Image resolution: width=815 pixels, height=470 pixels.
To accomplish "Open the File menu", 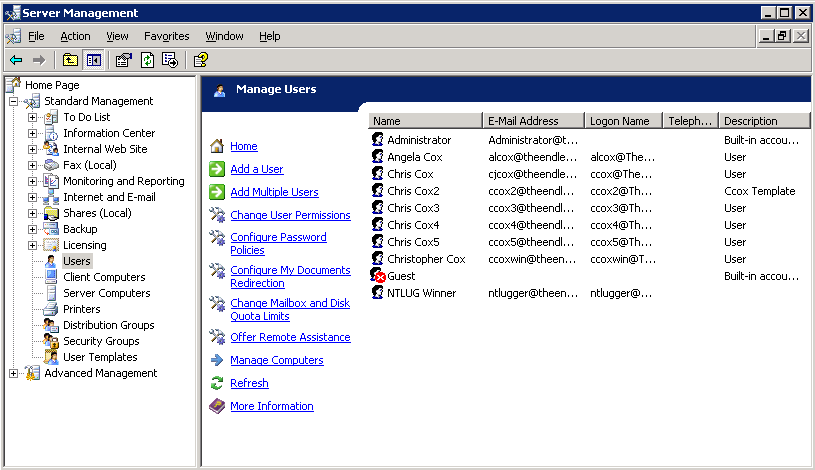I will pyautogui.click(x=36, y=36).
